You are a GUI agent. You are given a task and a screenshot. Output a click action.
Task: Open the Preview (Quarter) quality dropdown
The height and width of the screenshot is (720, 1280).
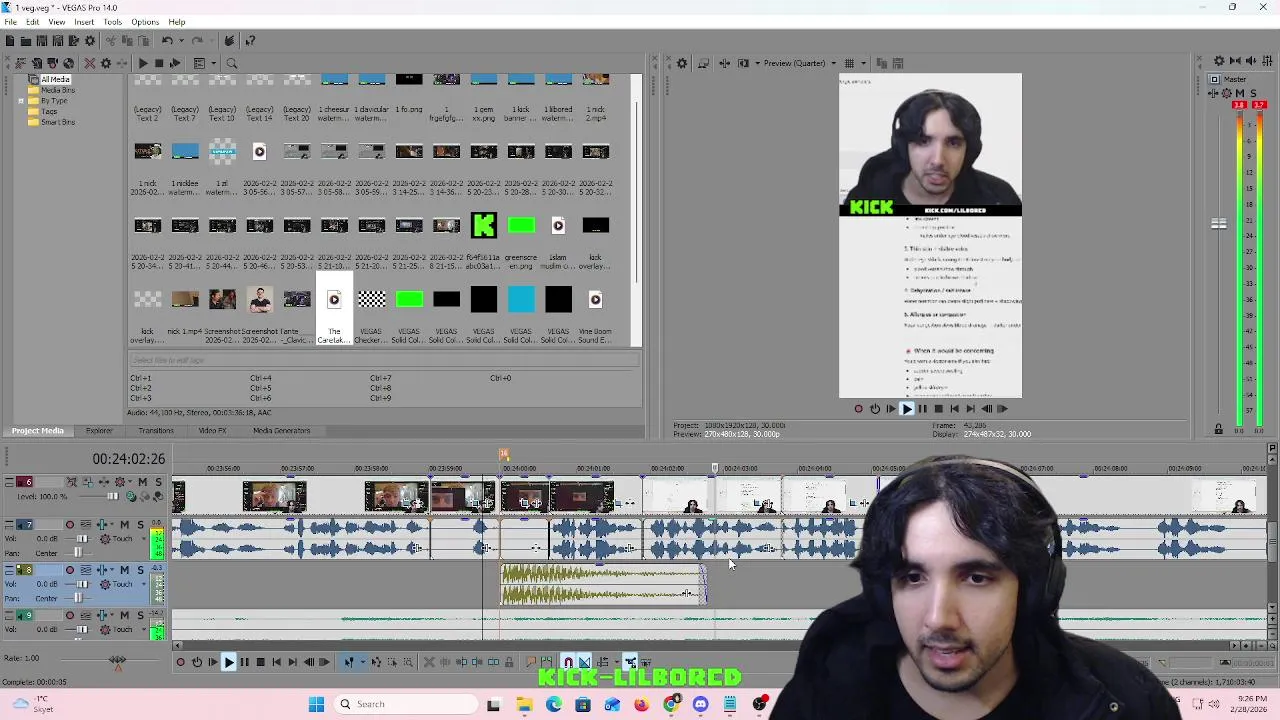pyautogui.click(x=834, y=63)
